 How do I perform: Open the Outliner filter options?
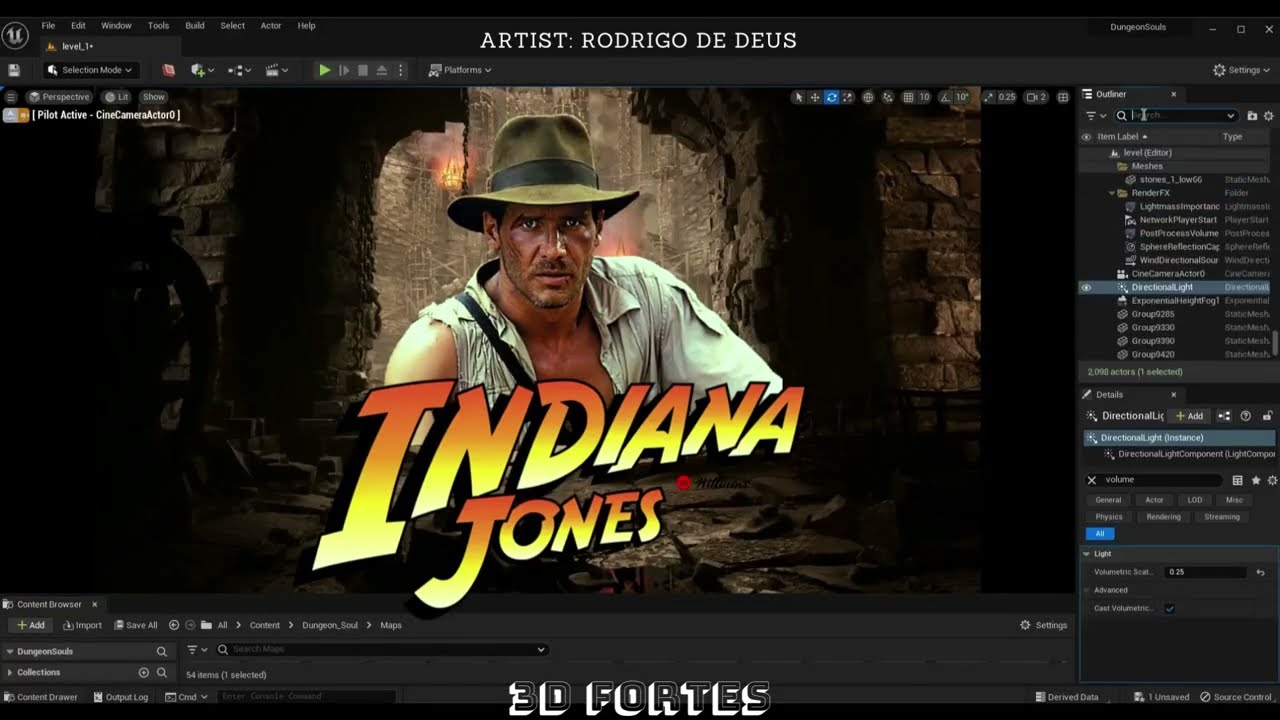tap(1095, 116)
